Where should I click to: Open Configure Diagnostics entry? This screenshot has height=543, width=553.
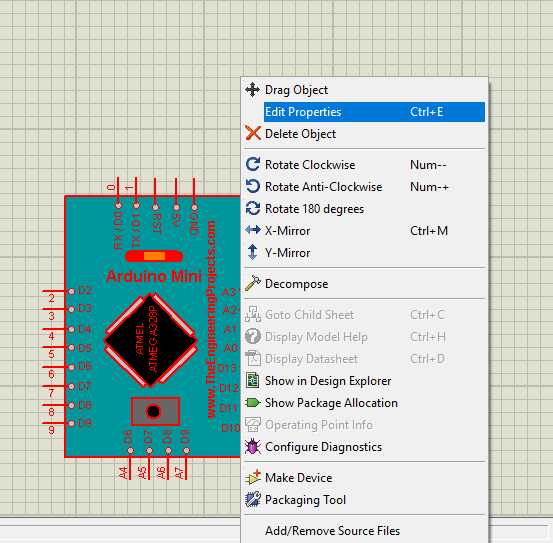coord(365,447)
